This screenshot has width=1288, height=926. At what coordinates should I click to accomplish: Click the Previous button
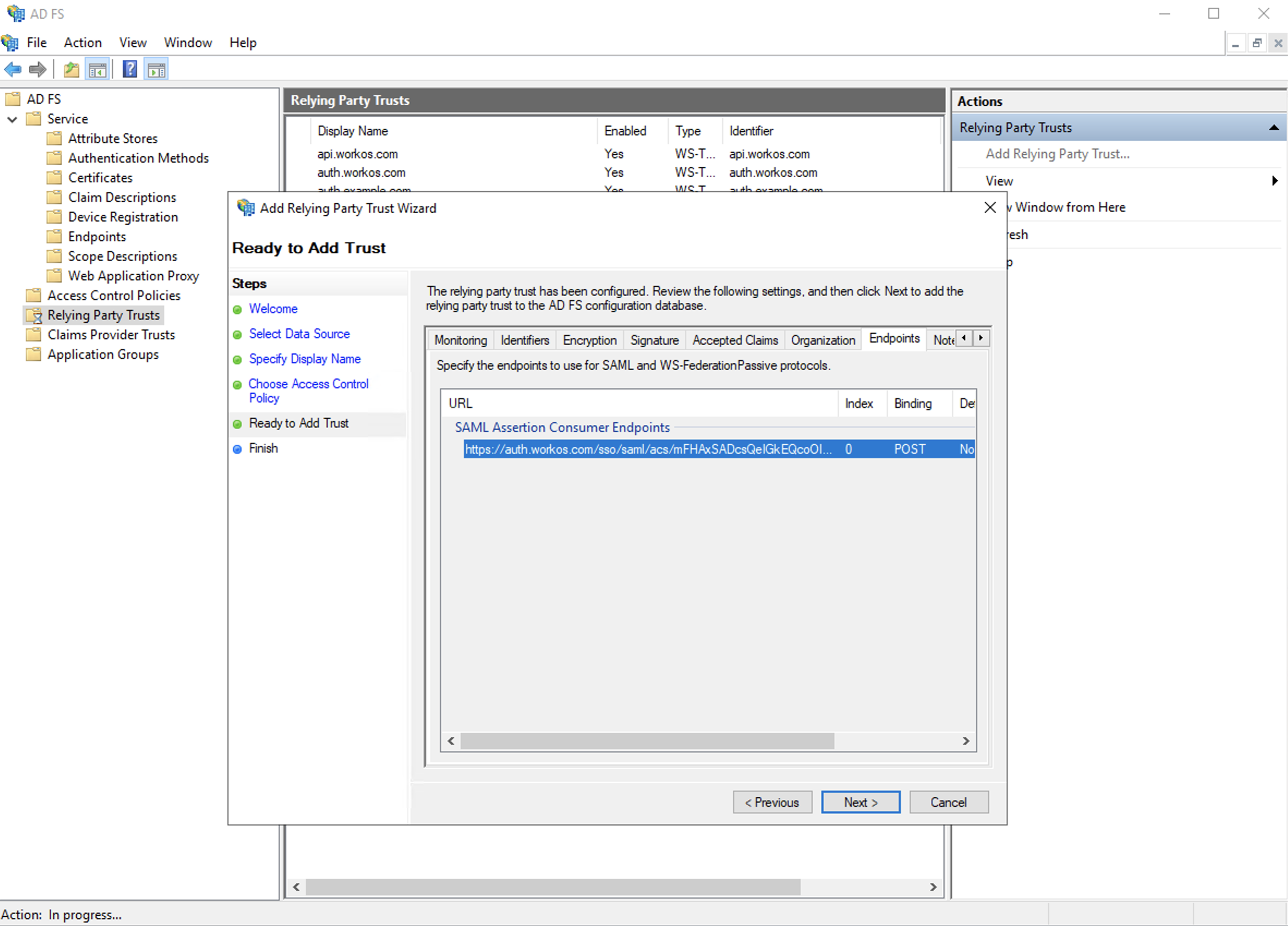pos(772,802)
